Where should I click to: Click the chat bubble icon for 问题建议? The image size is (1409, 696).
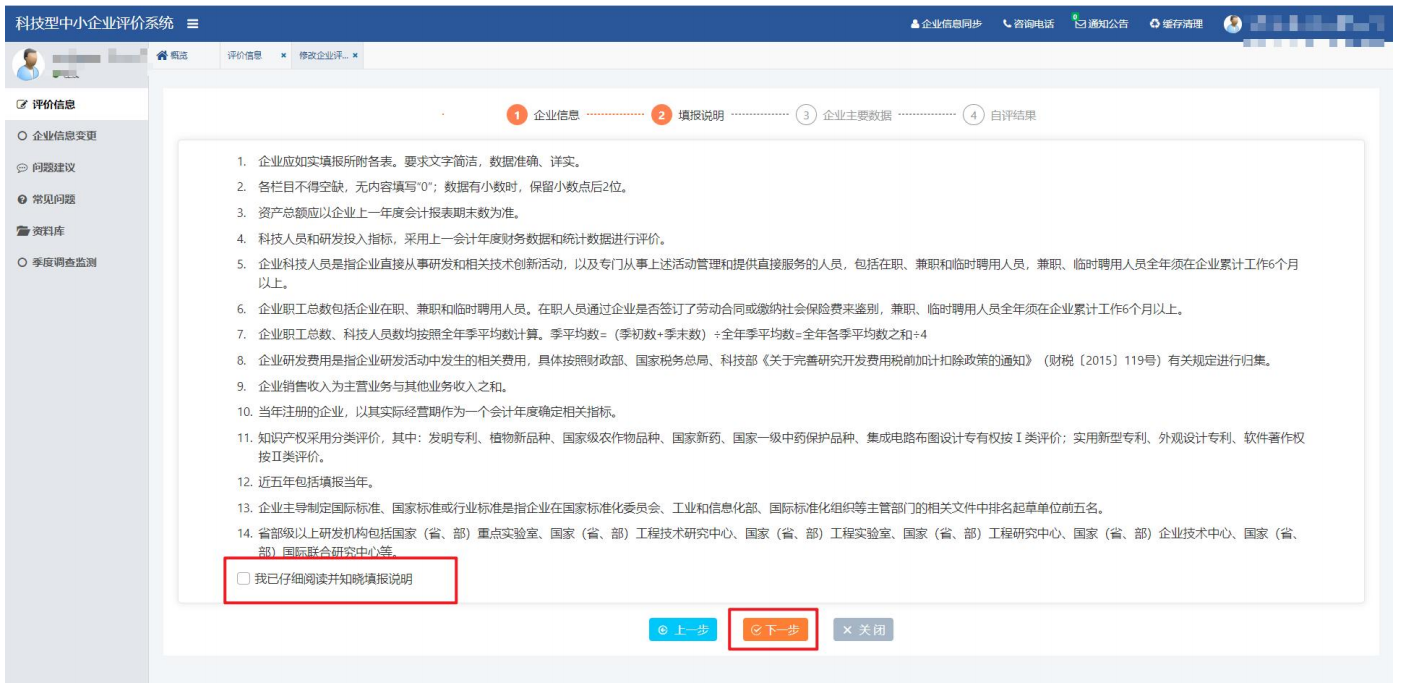pyautogui.click(x=22, y=168)
